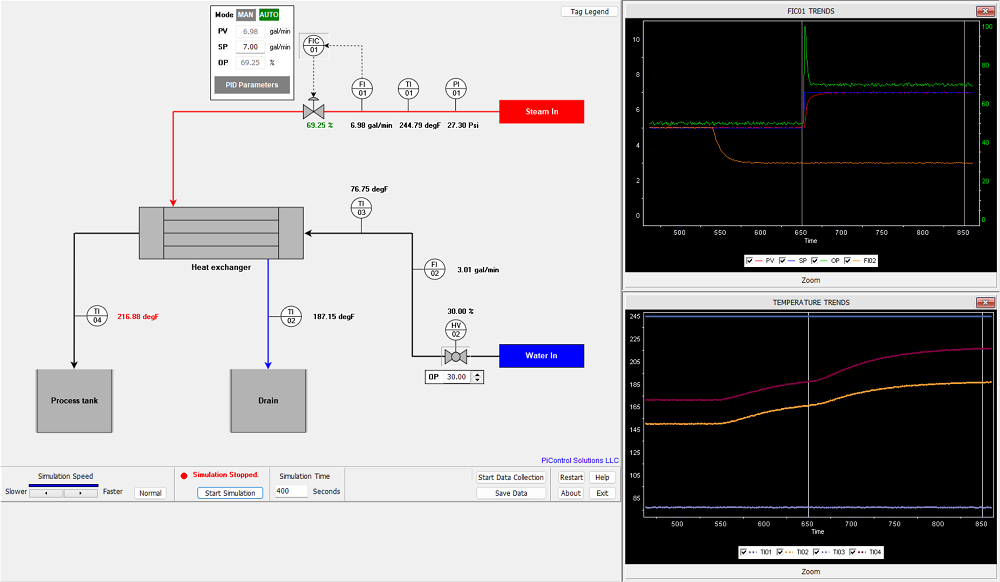Toggle the TI03 temperature trend checkbox
1000x582 pixels.
point(816,552)
